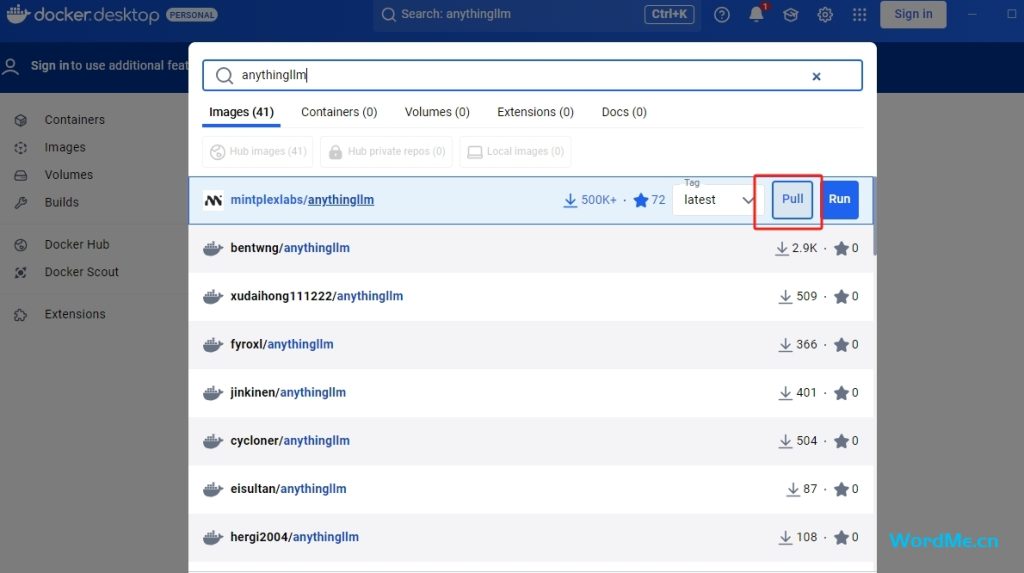
Task: Click the Volumes disk icon in the sidebar
Action: 21,175
